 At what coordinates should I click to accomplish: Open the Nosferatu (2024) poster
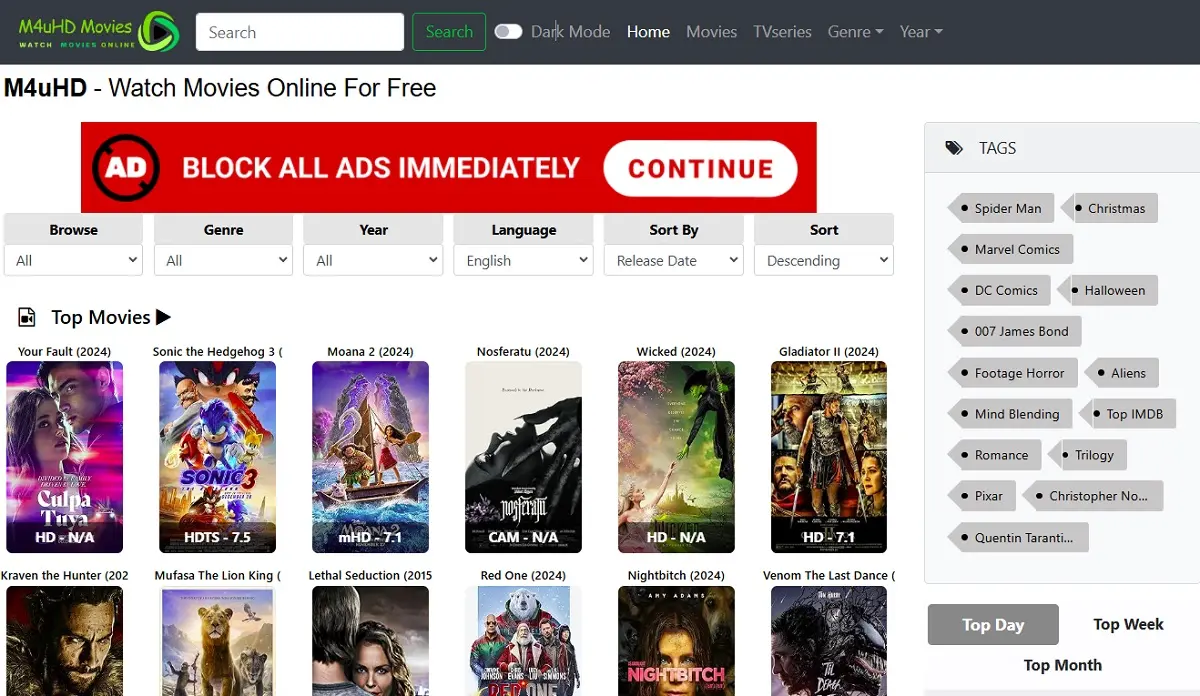pos(523,457)
